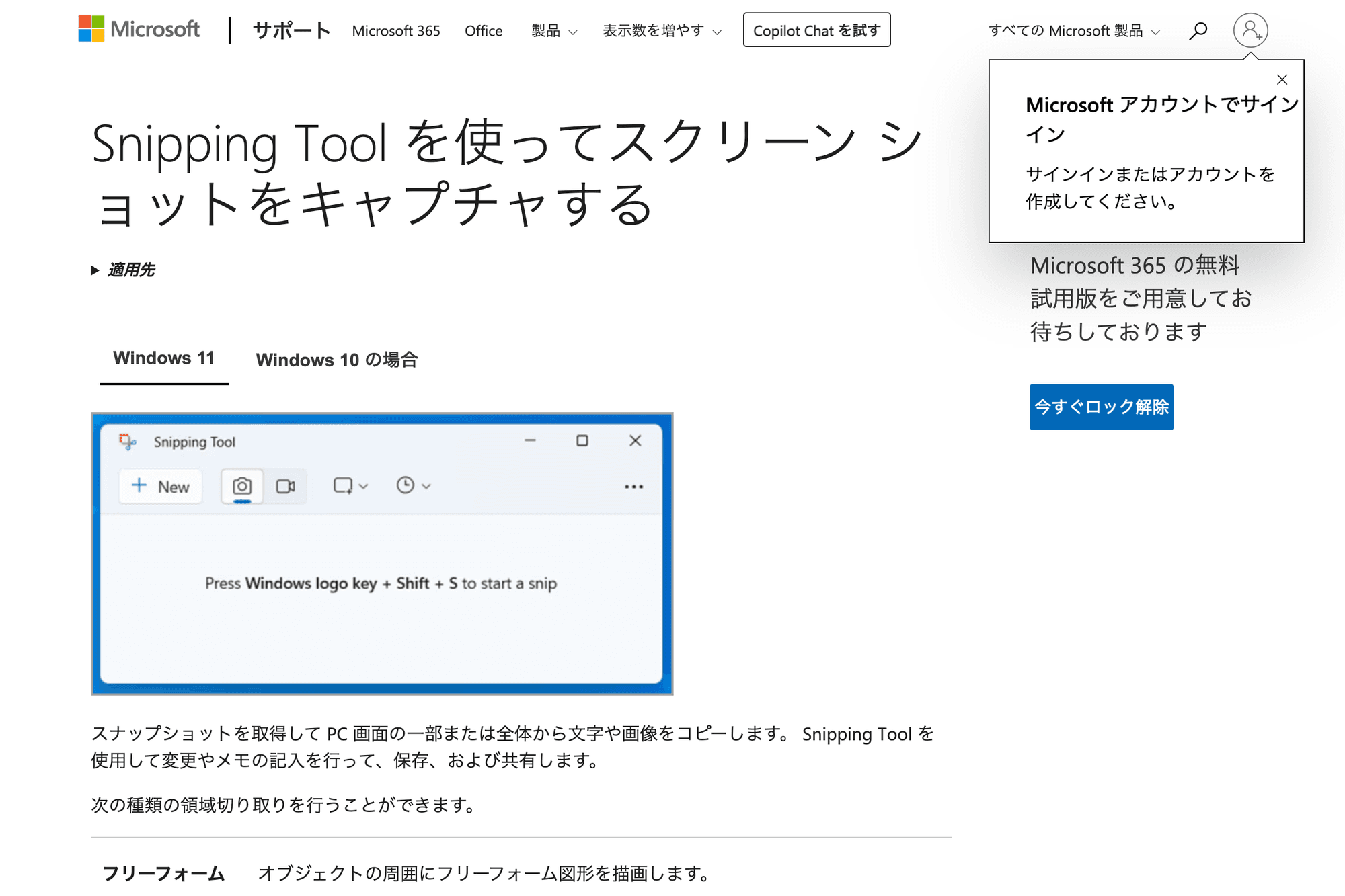
Task: Switch to Windows 10 の場合 tab
Action: (x=337, y=360)
